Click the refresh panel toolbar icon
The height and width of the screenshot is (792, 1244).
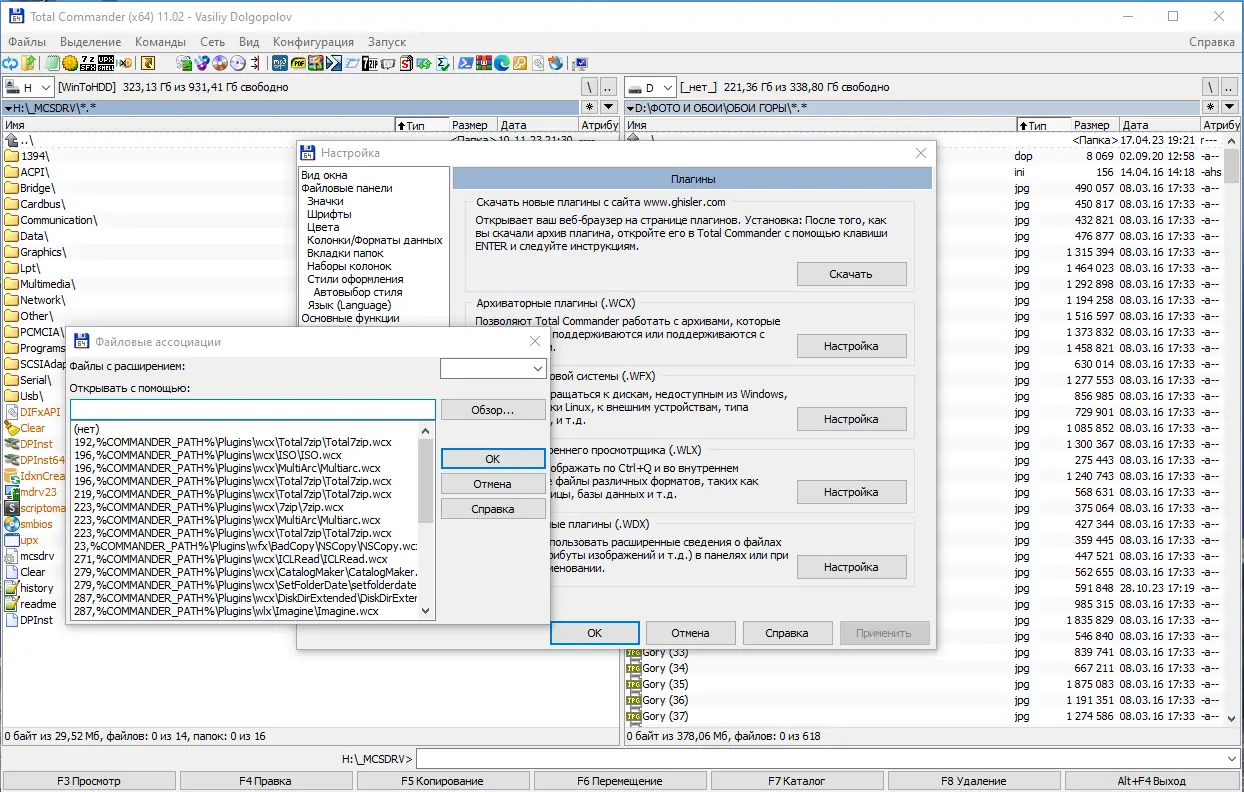pyautogui.click(x=10, y=63)
